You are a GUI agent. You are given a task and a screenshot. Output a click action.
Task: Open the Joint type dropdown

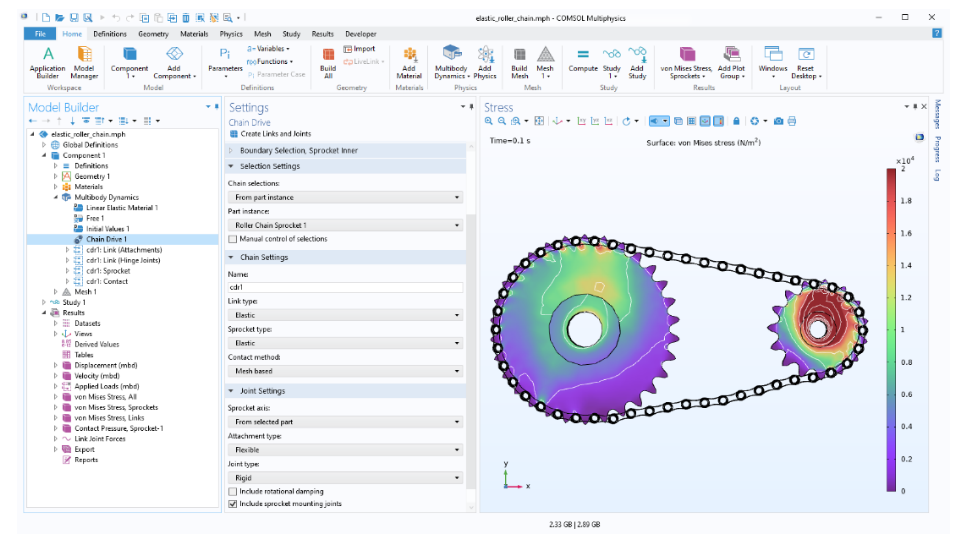point(345,478)
